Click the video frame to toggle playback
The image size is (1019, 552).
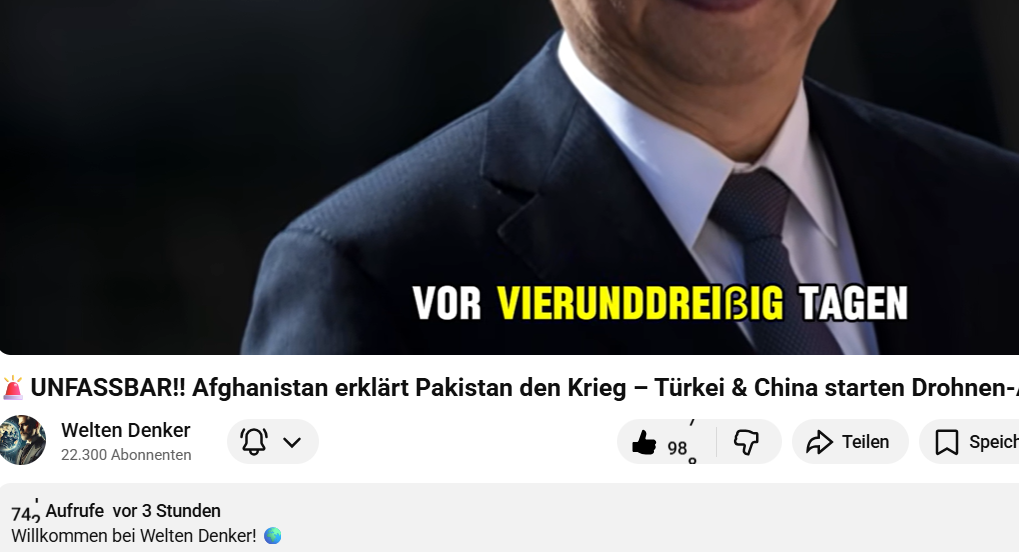coord(510,177)
